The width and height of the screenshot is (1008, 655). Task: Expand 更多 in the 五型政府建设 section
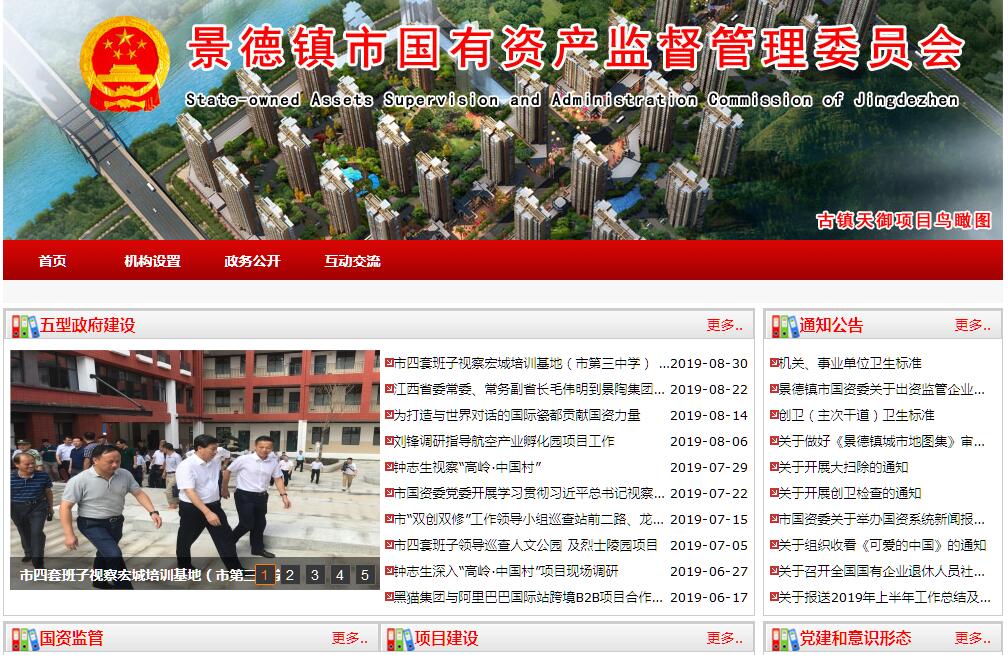pos(724,325)
